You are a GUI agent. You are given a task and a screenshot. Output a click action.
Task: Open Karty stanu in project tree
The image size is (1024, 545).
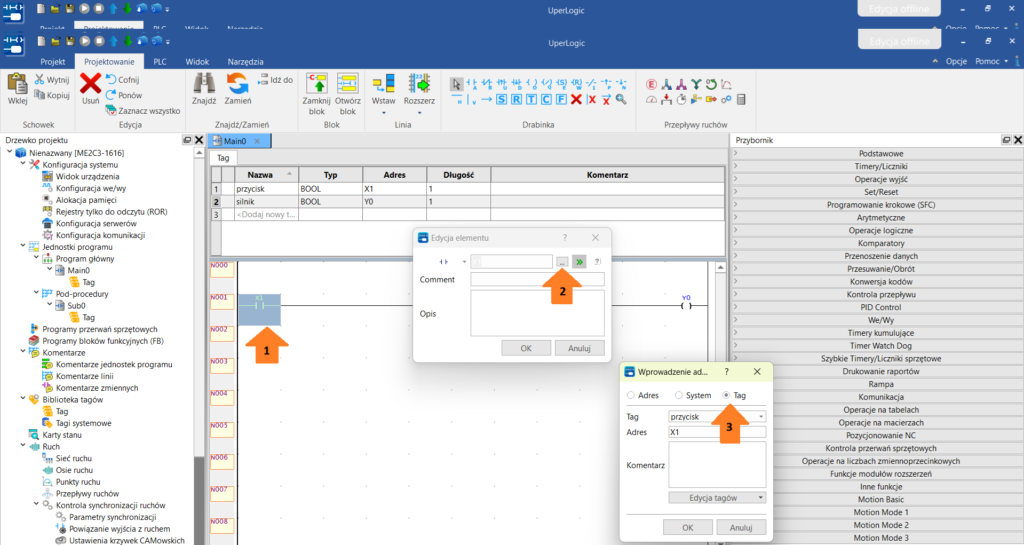pyautogui.click(x=62, y=435)
